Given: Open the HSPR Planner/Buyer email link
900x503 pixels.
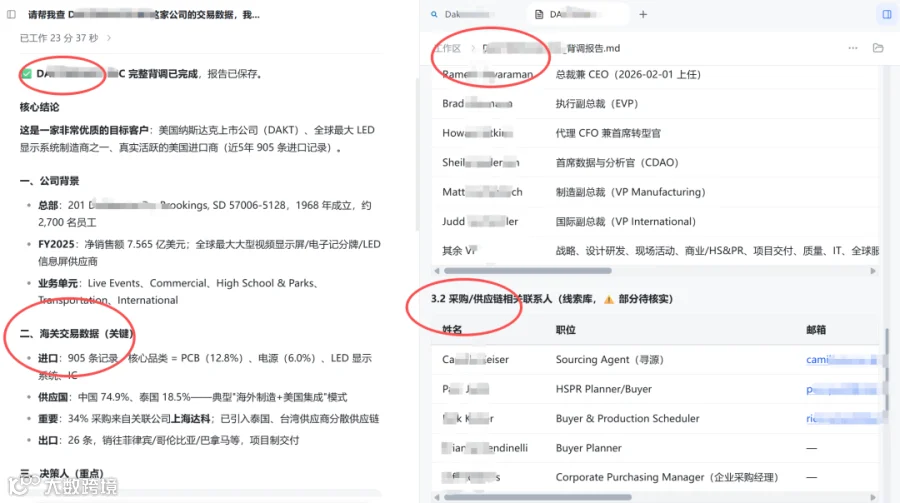Looking at the screenshot, I should [841, 389].
